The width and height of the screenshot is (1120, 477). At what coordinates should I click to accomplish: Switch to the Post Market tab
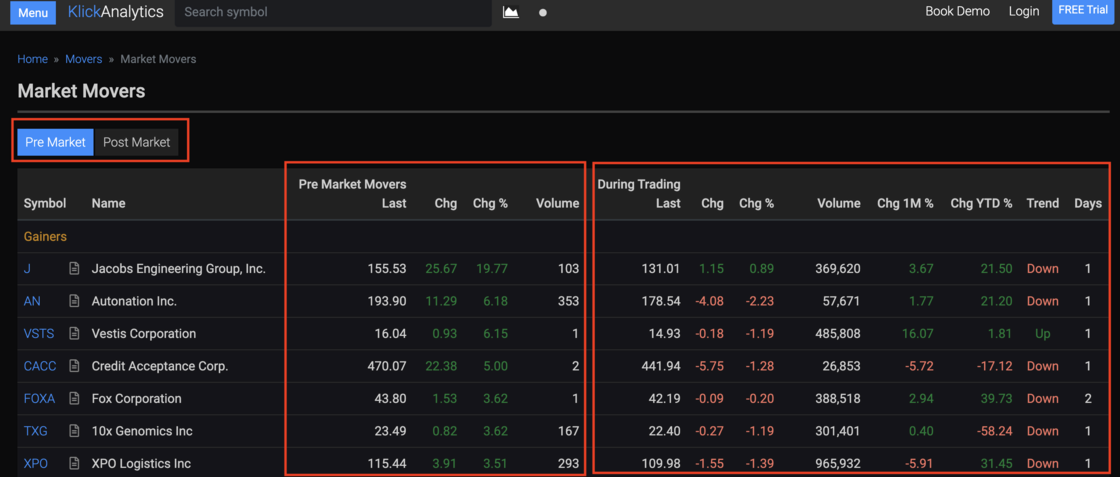tap(136, 142)
